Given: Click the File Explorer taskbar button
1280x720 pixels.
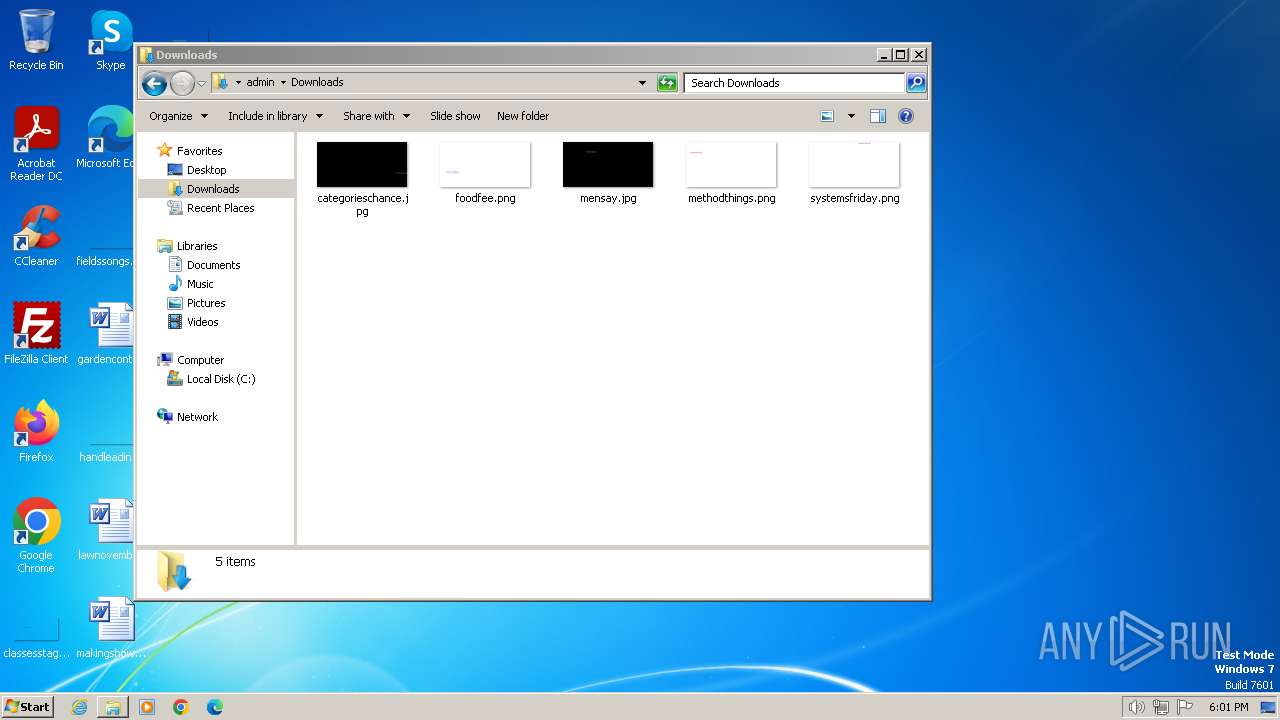Looking at the screenshot, I should pos(113,707).
